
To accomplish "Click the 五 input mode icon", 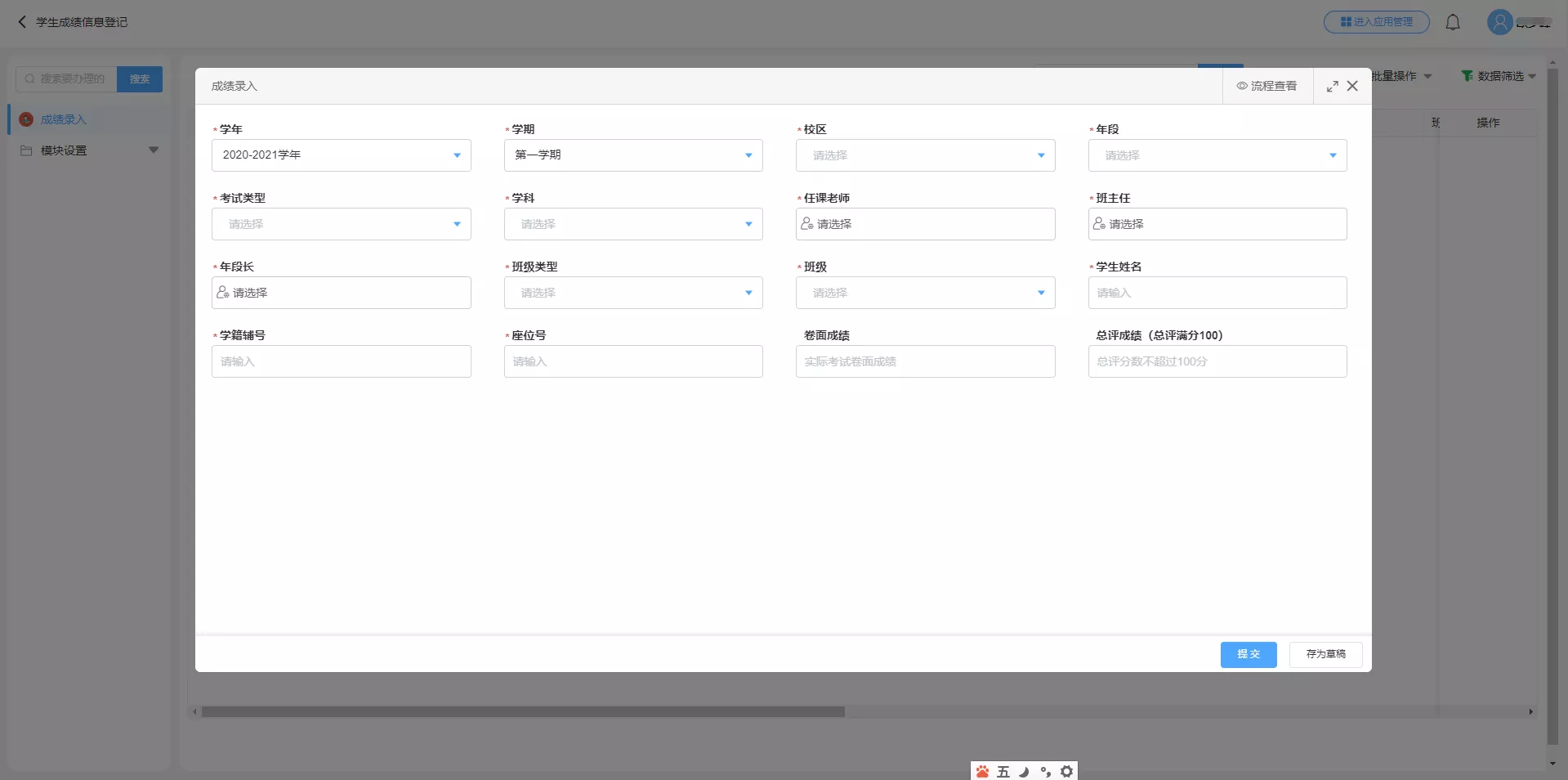I will tap(1003, 772).
